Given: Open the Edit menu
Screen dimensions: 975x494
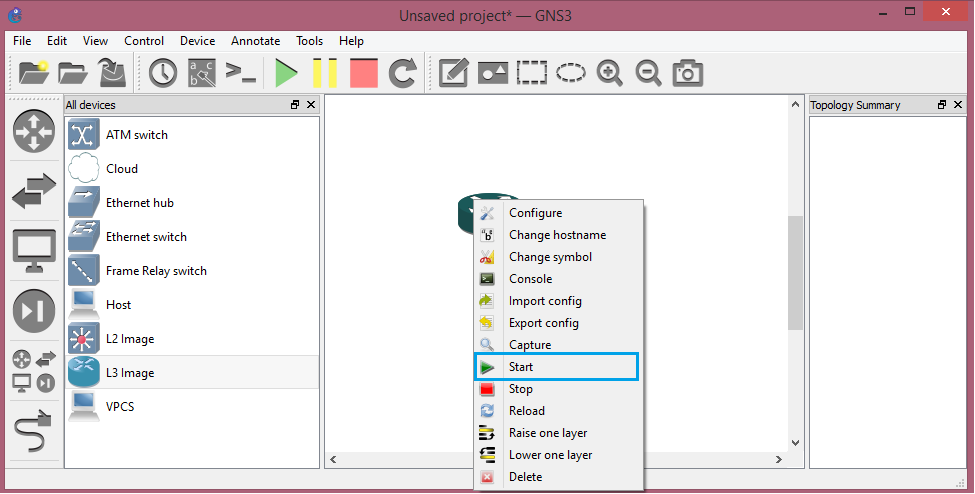Looking at the screenshot, I should (57, 40).
